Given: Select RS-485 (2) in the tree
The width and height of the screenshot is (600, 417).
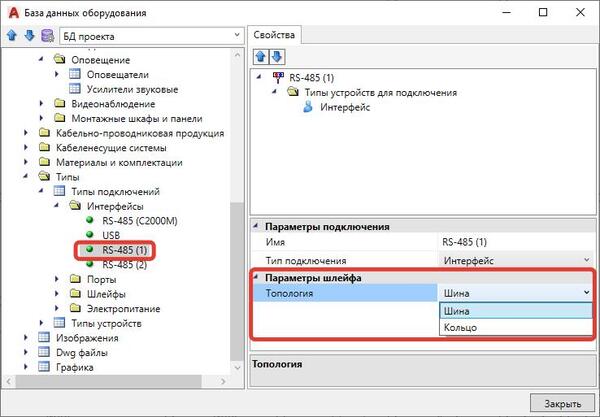Looking at the screenshot, I should [124, 265].
